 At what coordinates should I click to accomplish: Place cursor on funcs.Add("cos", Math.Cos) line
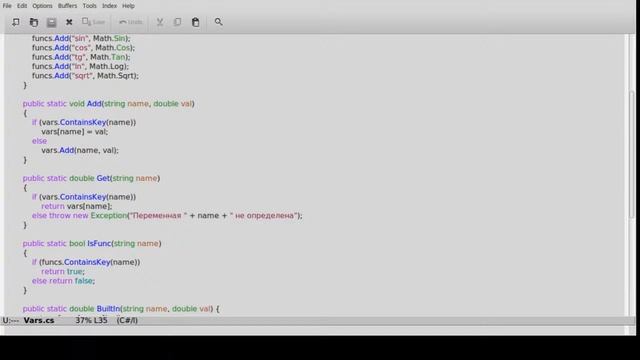click(x=83, y=48)
